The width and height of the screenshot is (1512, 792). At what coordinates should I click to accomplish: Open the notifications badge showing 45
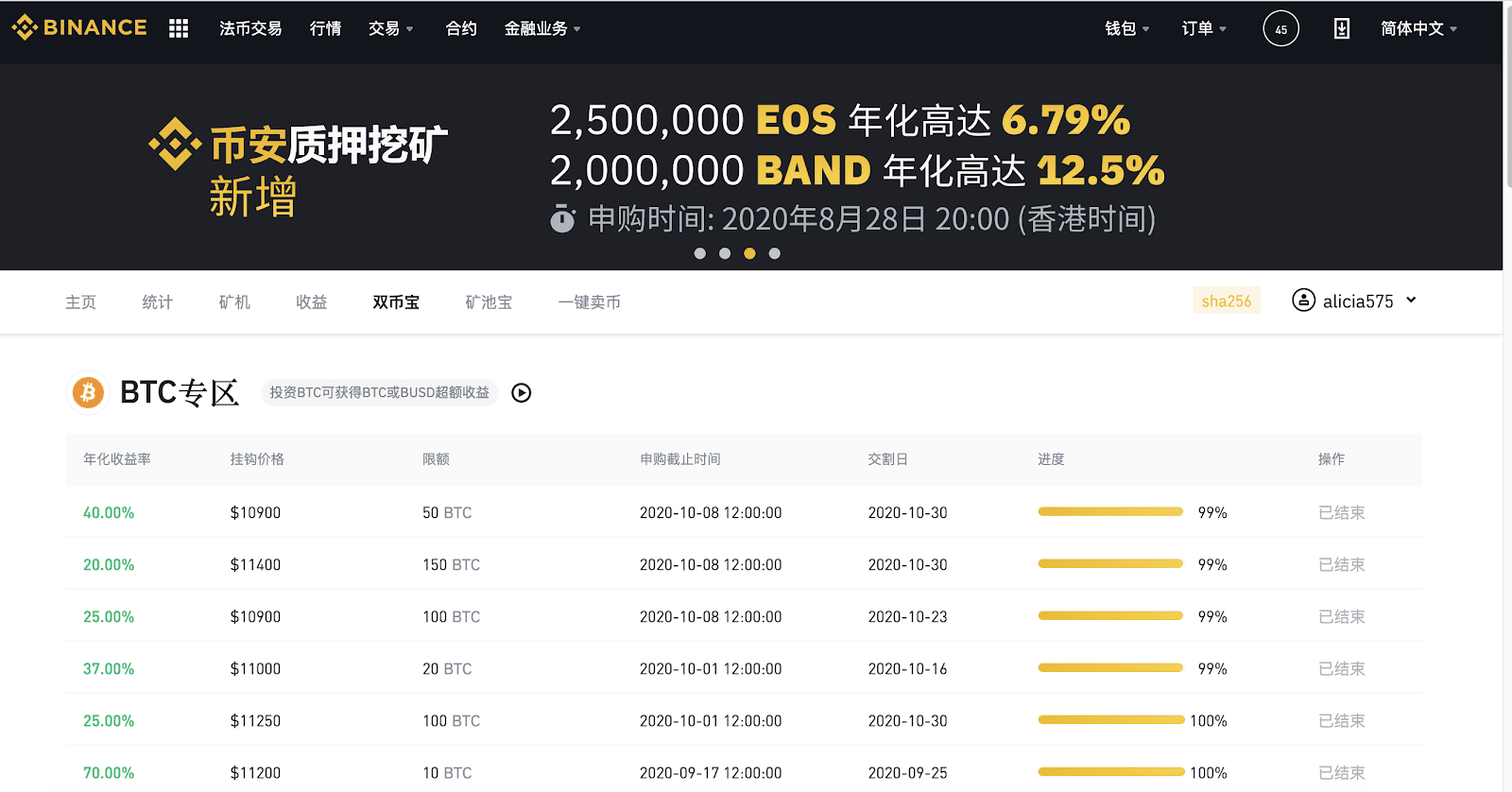[1280, 29]
